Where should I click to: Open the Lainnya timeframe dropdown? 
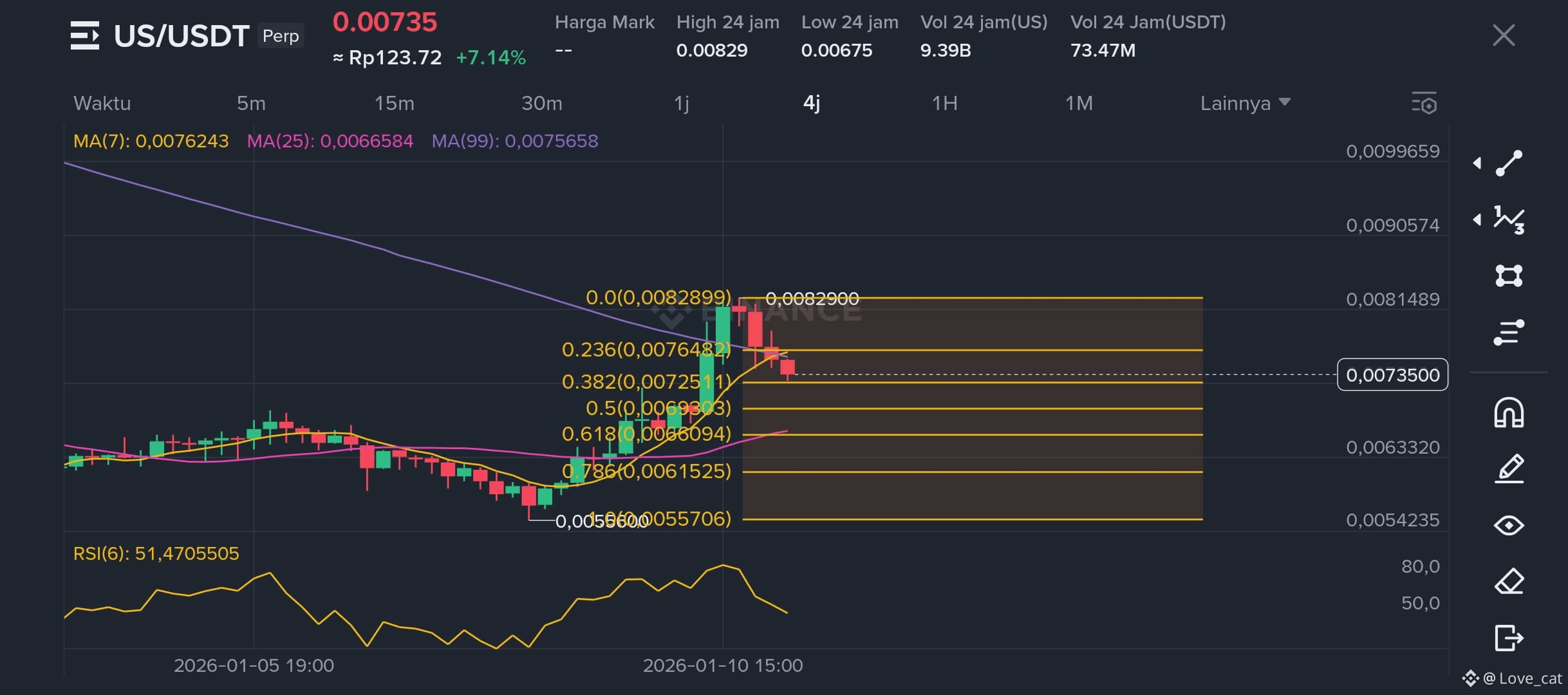1245,103
